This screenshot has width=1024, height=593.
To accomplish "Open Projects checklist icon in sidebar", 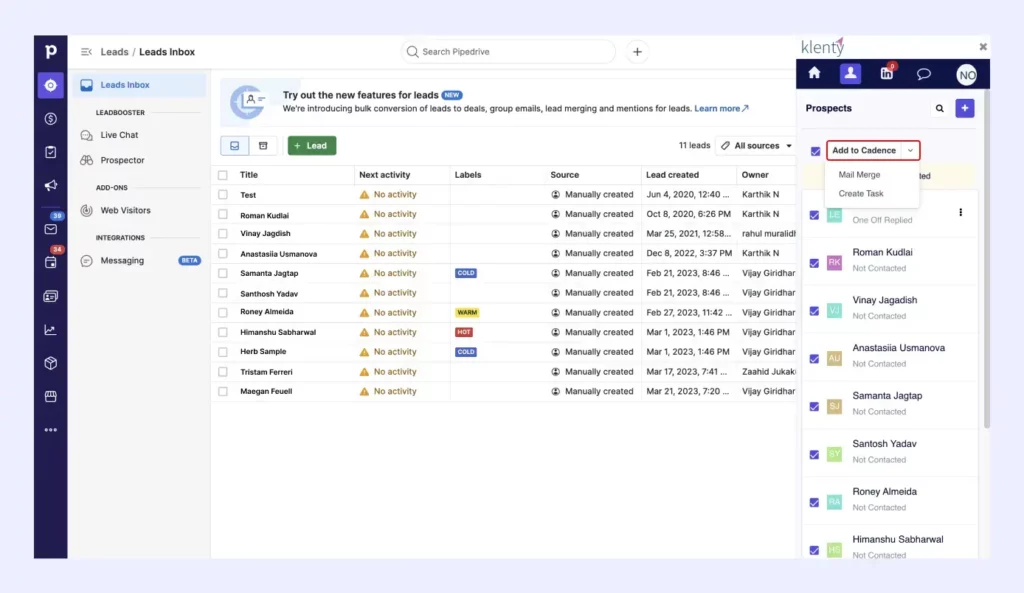I will coord(50,152).
